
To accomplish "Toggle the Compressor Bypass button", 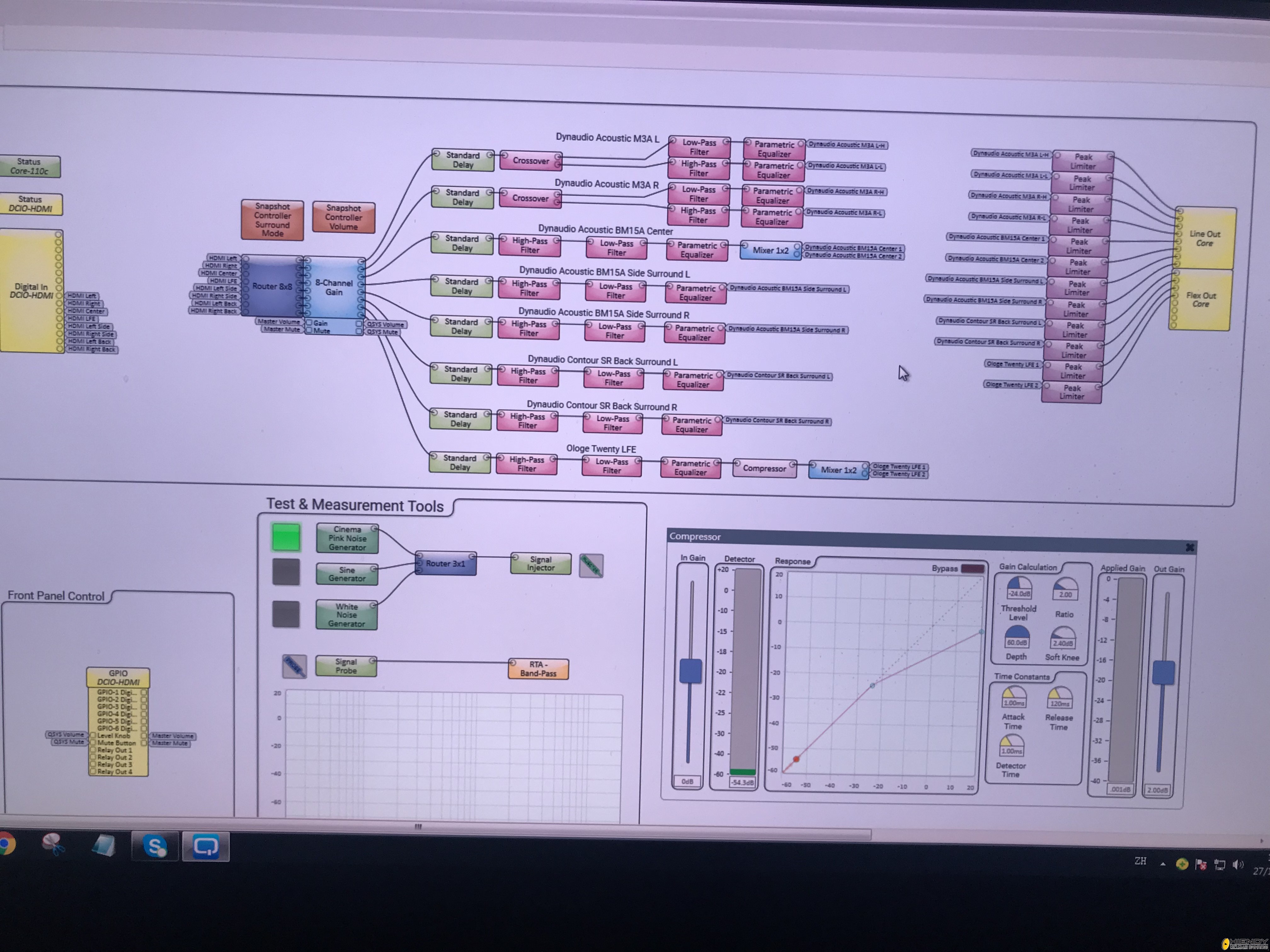I will [973, 569].
